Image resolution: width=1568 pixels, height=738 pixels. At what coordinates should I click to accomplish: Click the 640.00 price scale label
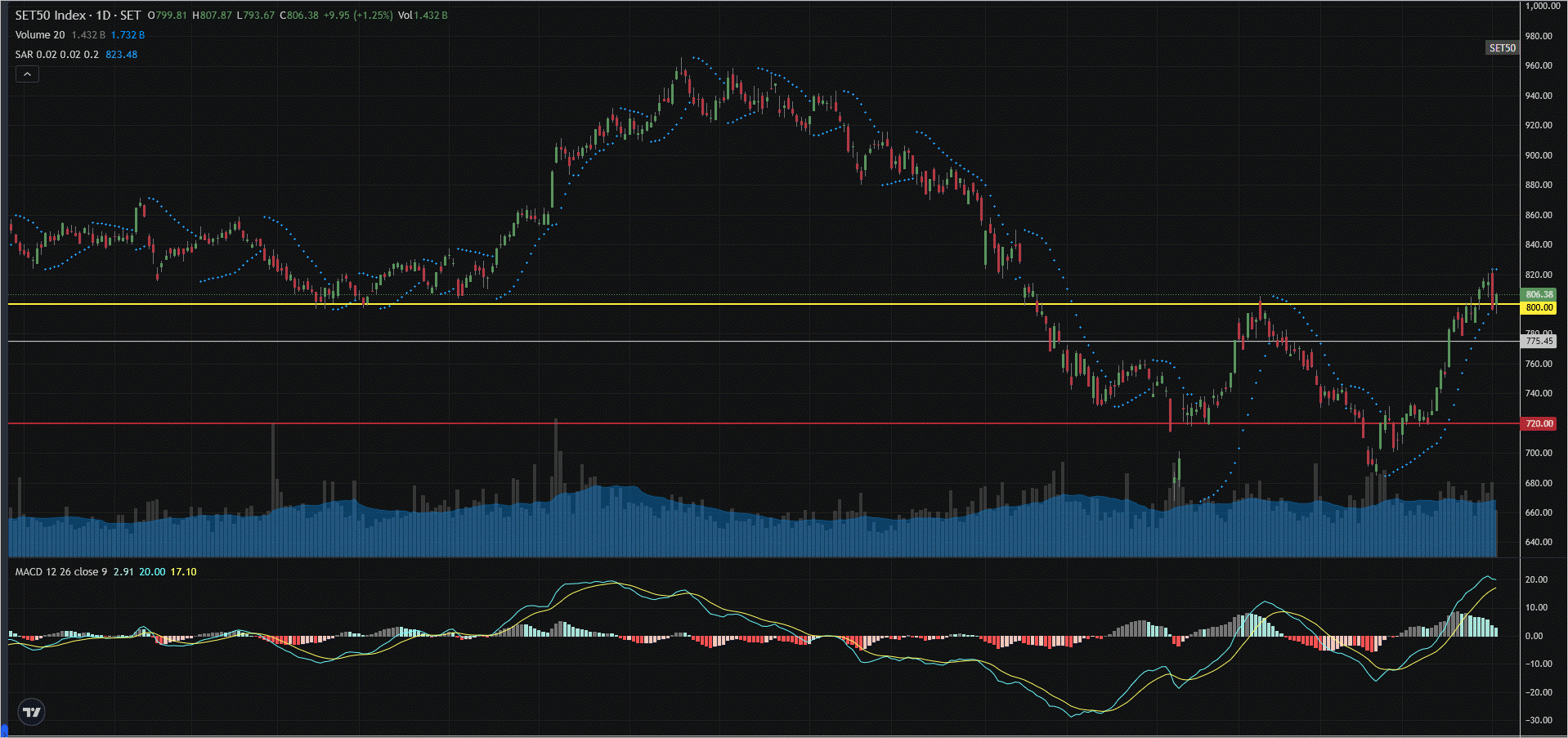(x=1539, y=542)
